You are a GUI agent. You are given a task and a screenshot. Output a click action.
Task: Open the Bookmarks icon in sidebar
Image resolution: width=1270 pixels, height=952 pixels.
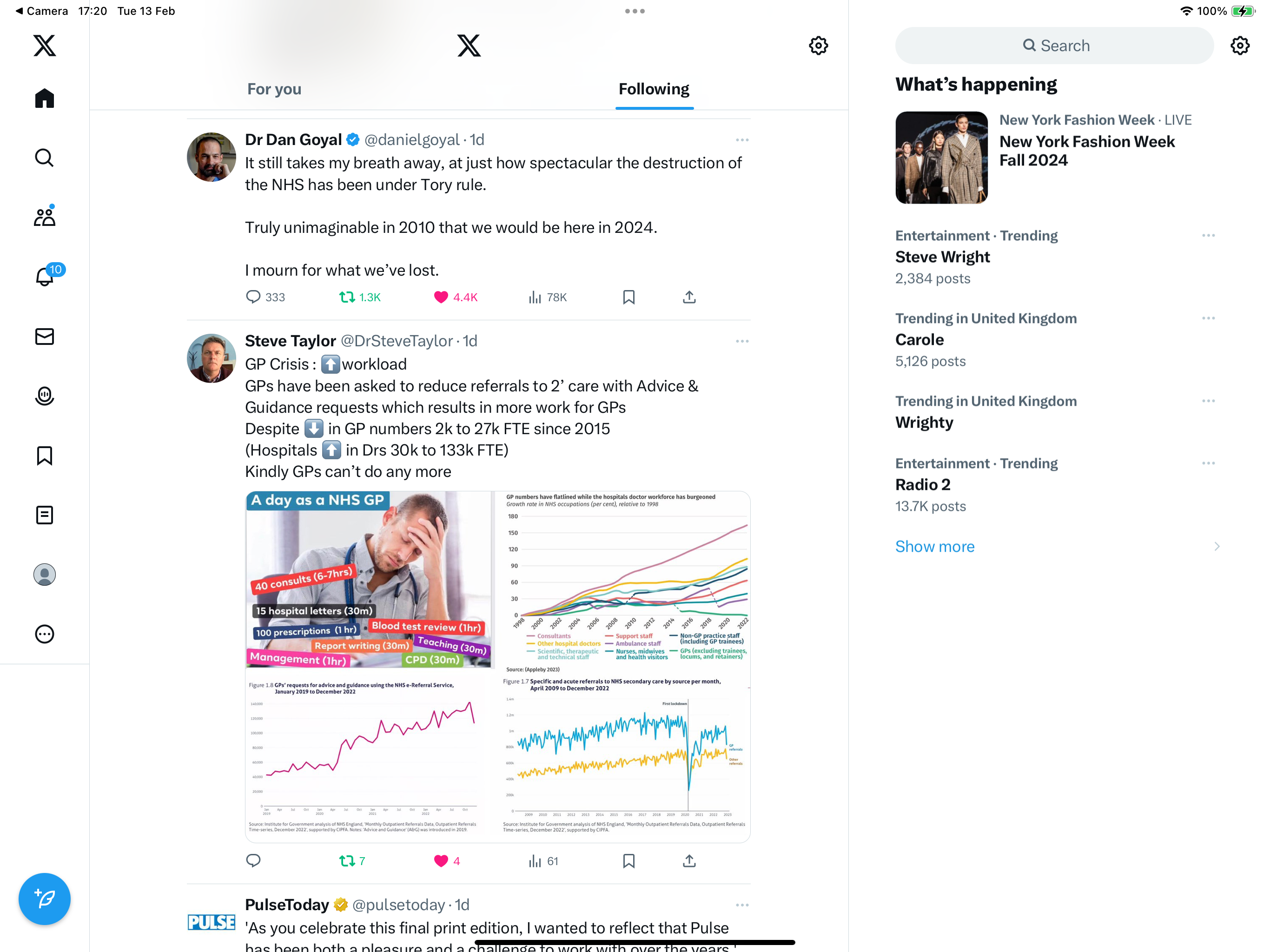(44, 456)
